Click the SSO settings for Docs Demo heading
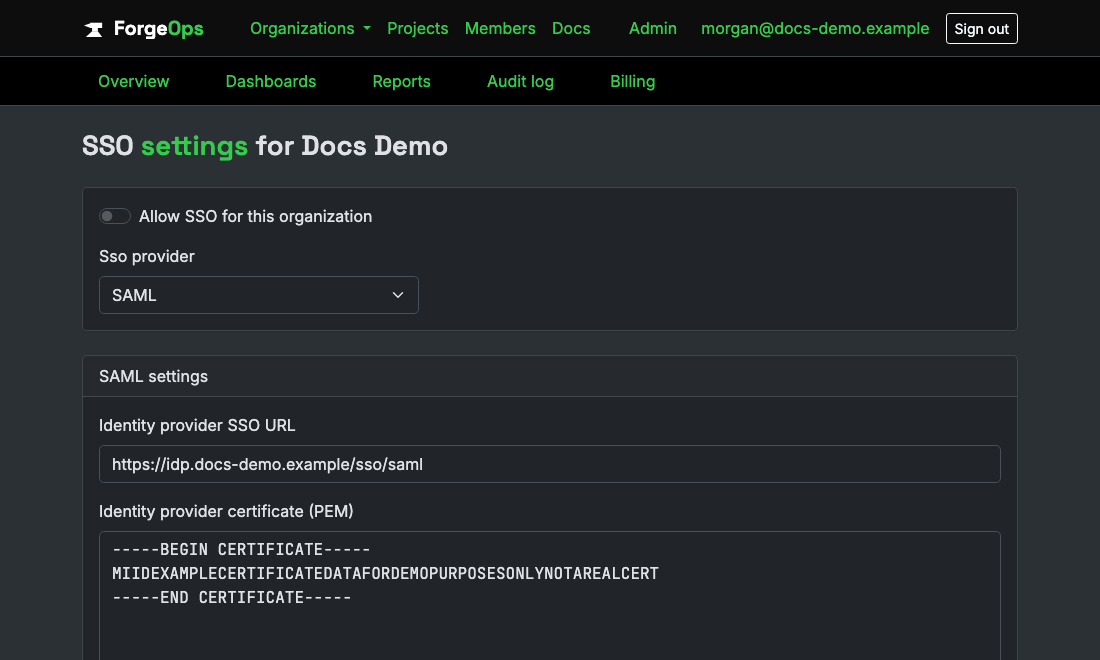 tap(264, 146)
